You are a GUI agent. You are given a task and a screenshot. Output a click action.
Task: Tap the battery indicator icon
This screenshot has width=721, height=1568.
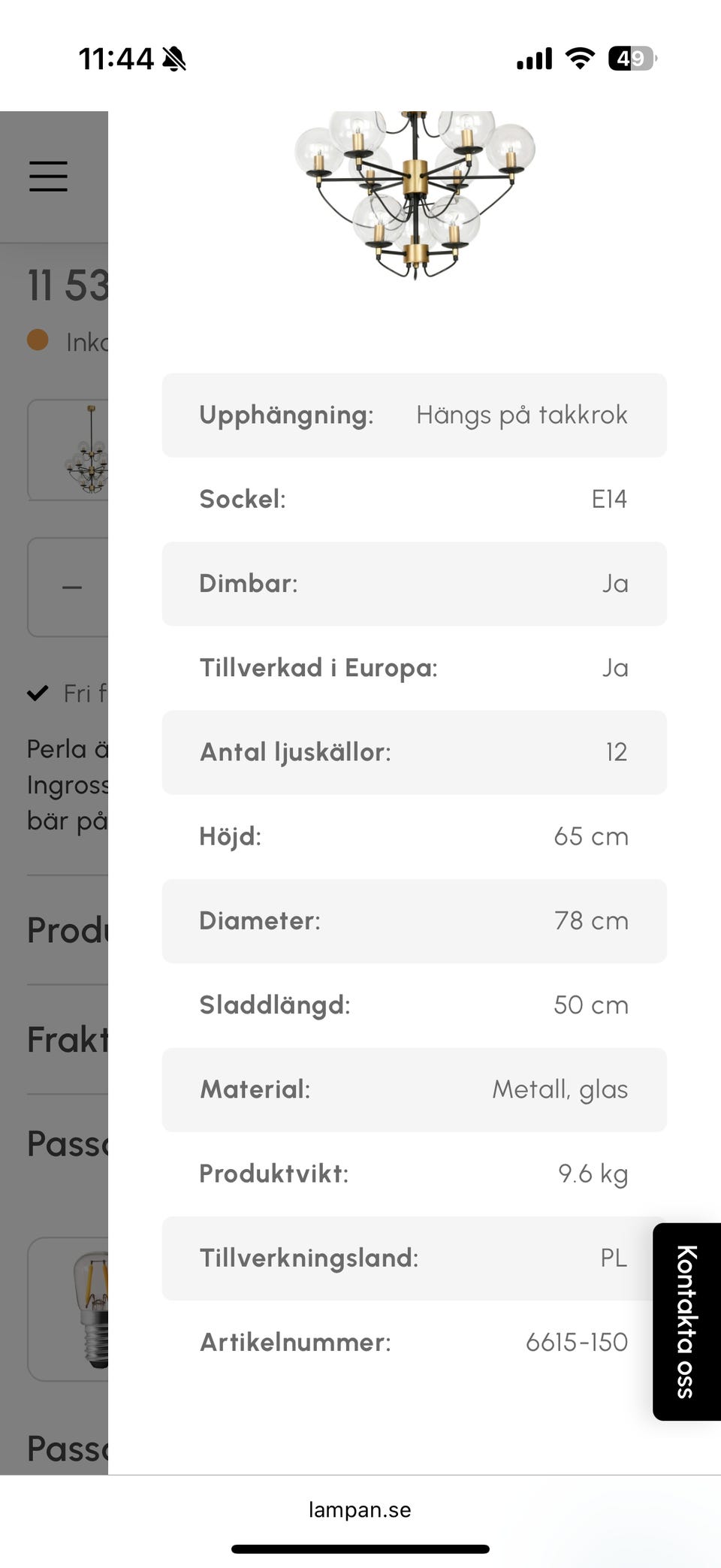(x=632, y=58)
